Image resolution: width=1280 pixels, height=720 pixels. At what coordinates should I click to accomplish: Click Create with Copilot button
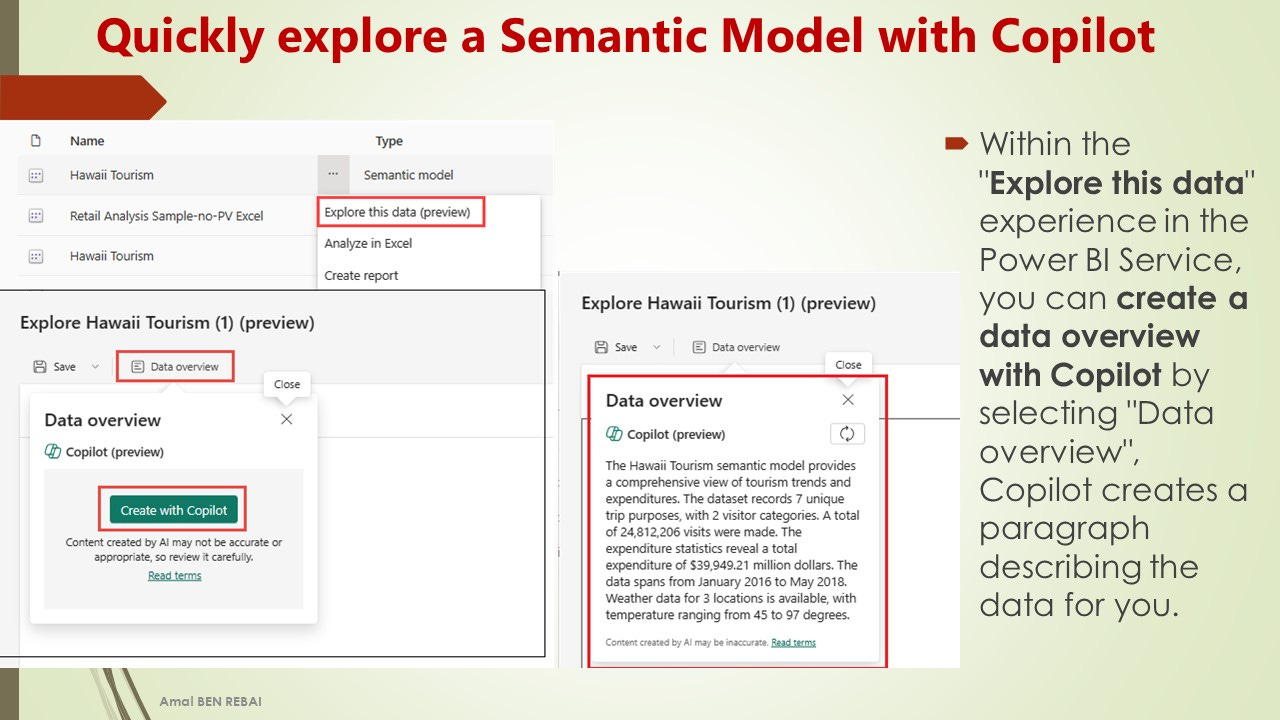pos(174,510)
